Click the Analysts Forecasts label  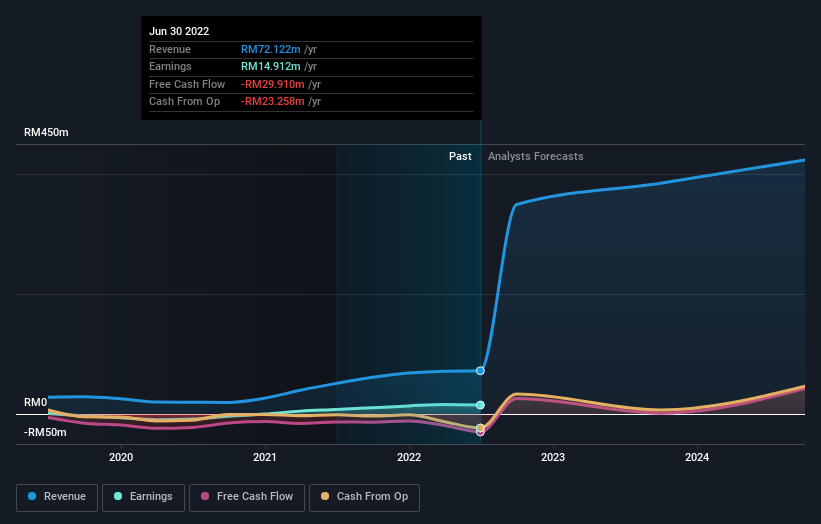[536, 156]
